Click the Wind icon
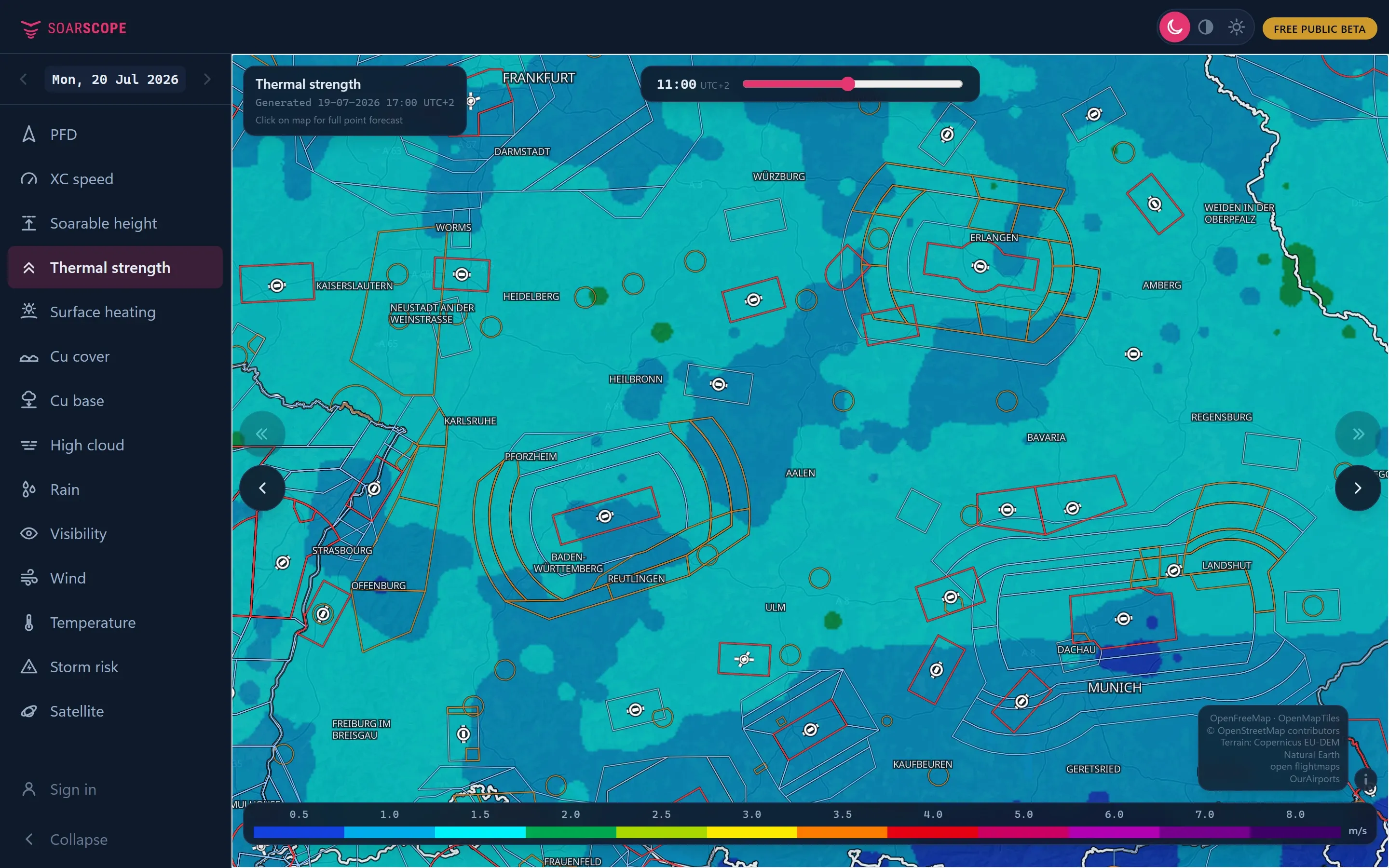 coord(29,578)
